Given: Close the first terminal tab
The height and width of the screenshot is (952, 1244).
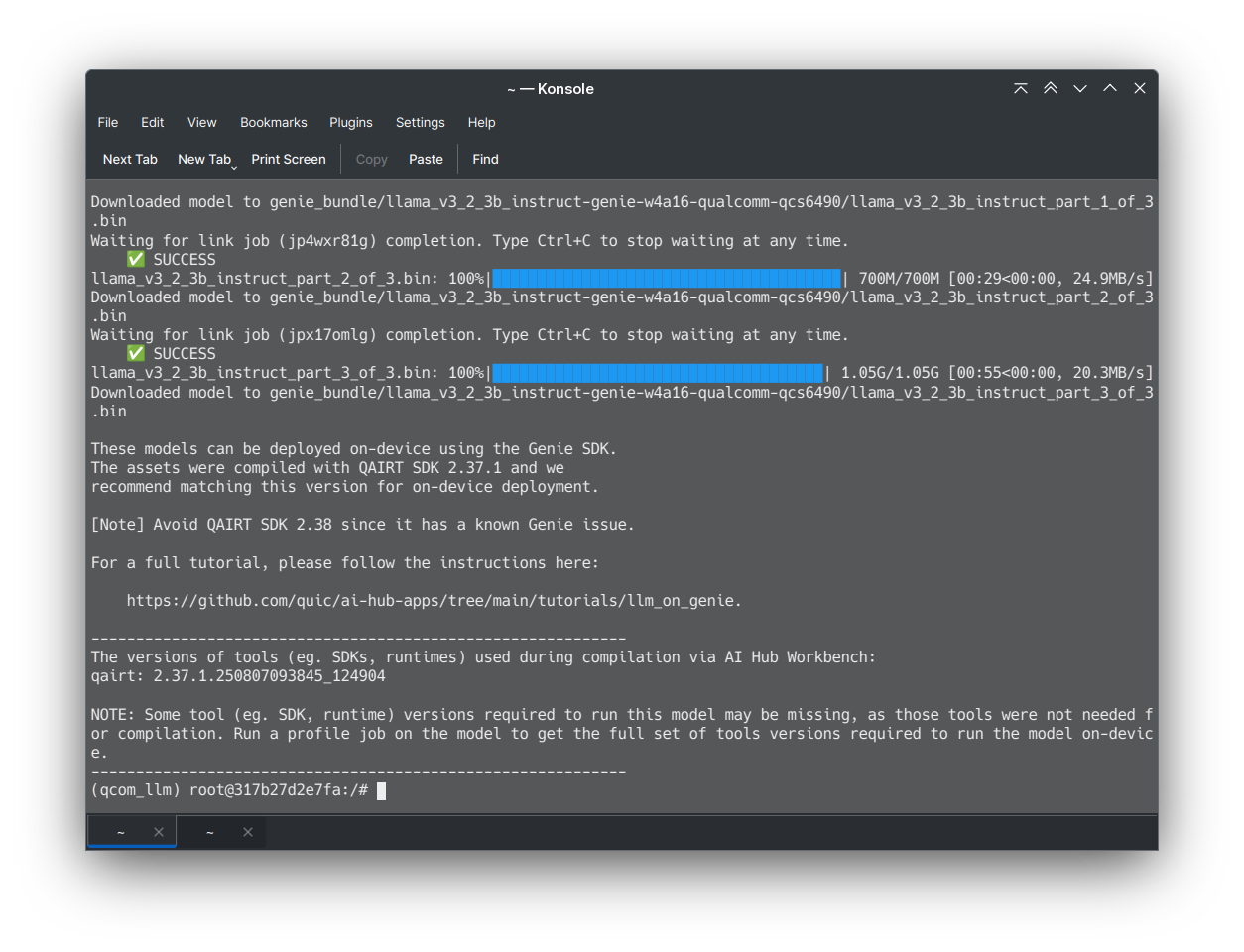Looking at the screenshot, I should 159,832.
